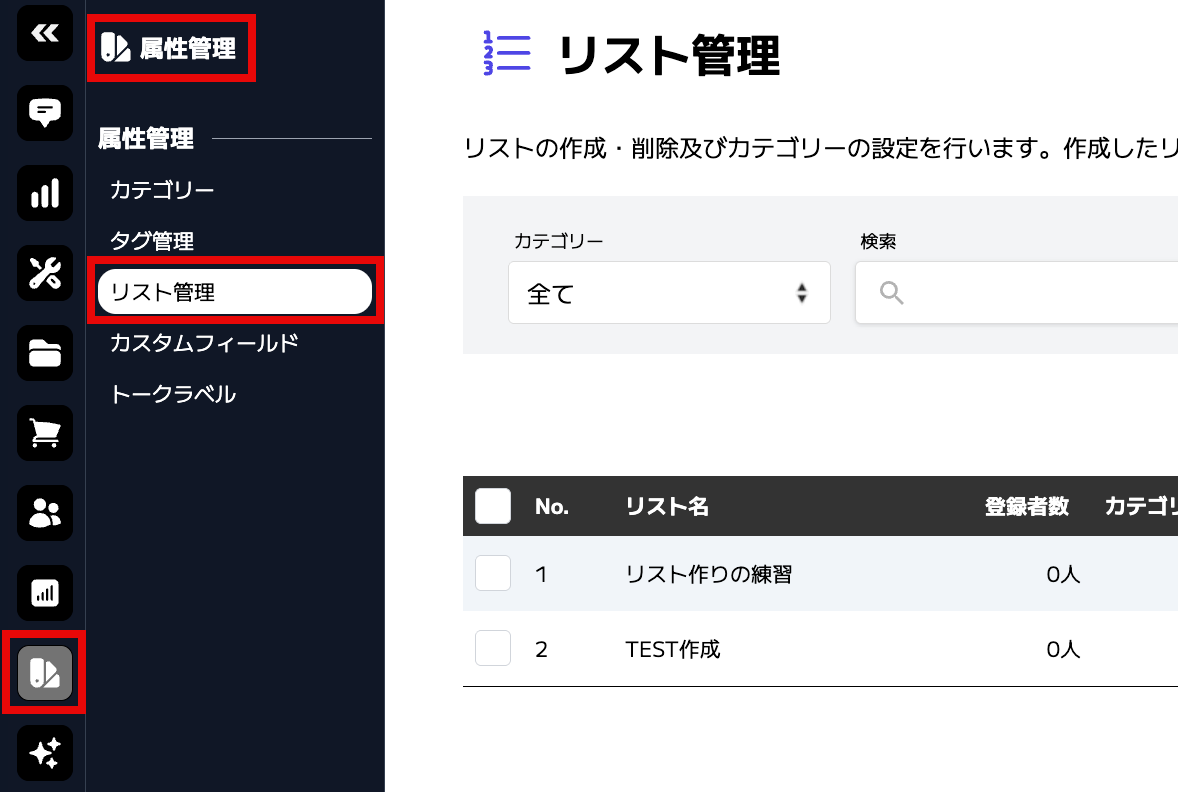Open the shopping cart icon
Screen dimensions: 1178x792
45,433
